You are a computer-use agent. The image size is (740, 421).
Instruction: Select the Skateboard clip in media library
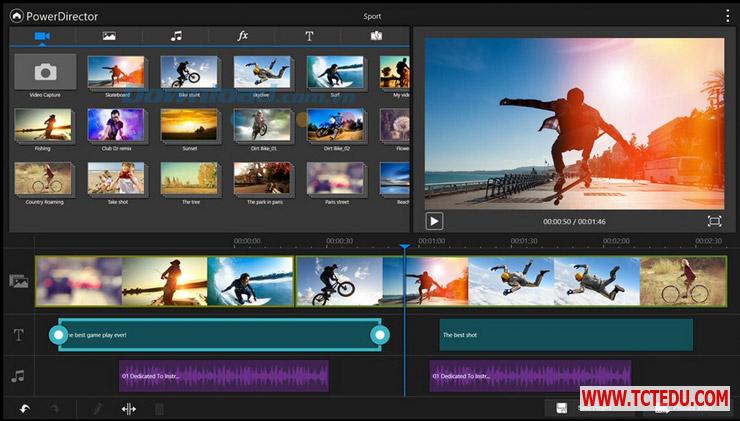click(x=116, y=72)
